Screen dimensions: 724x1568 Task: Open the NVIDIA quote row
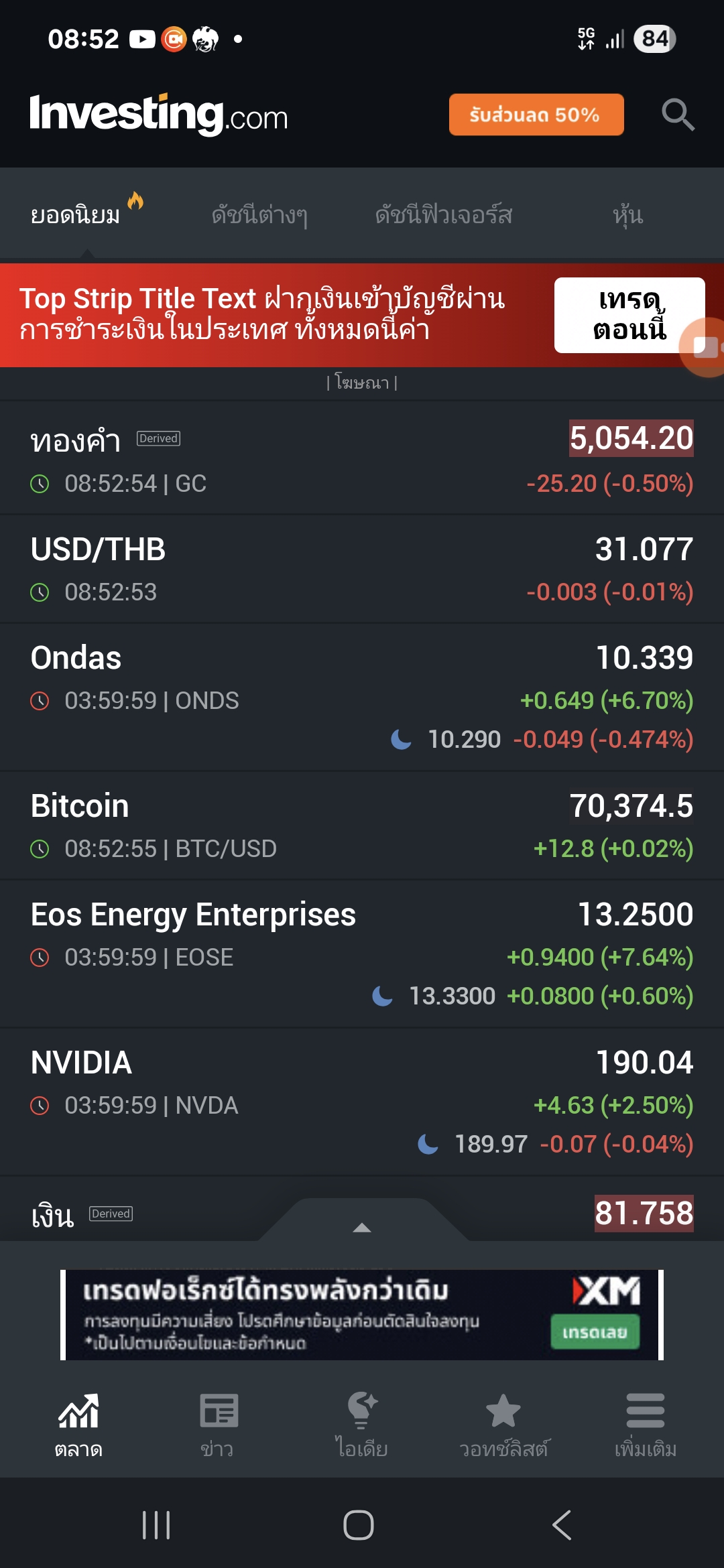point(362,1101)
